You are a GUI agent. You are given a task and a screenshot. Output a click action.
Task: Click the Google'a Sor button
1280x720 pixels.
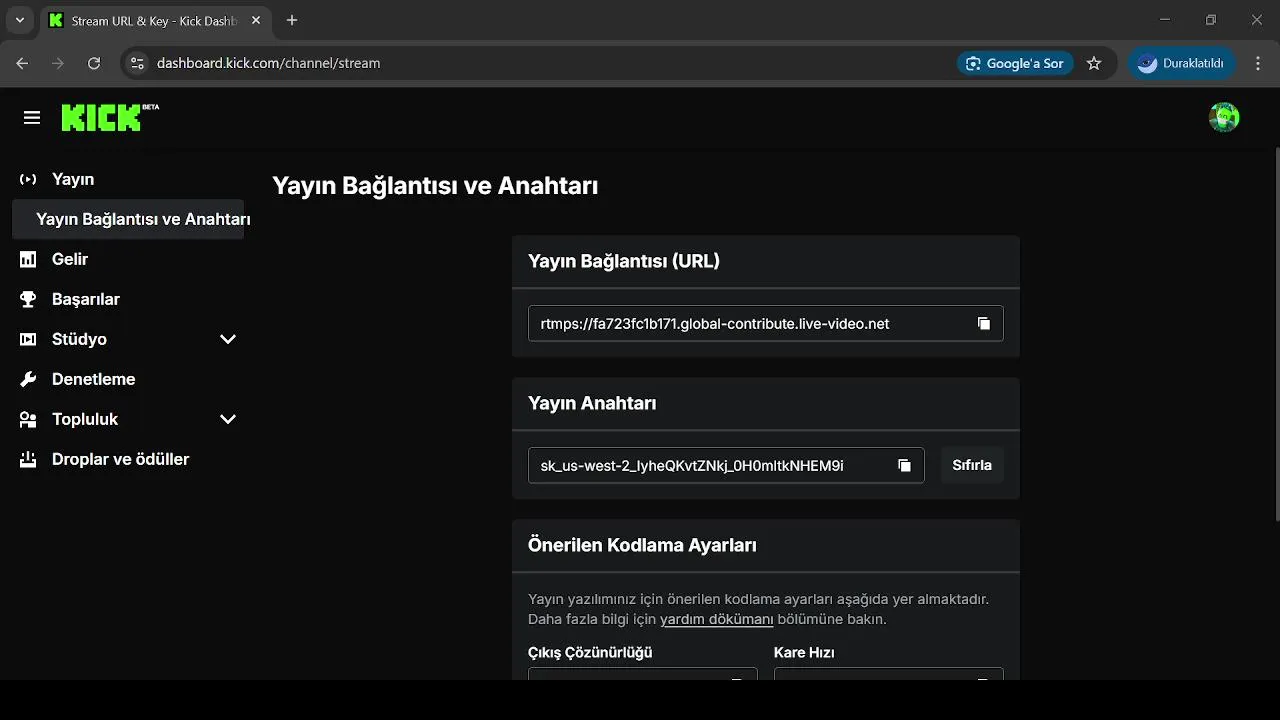coord(1015,63)
